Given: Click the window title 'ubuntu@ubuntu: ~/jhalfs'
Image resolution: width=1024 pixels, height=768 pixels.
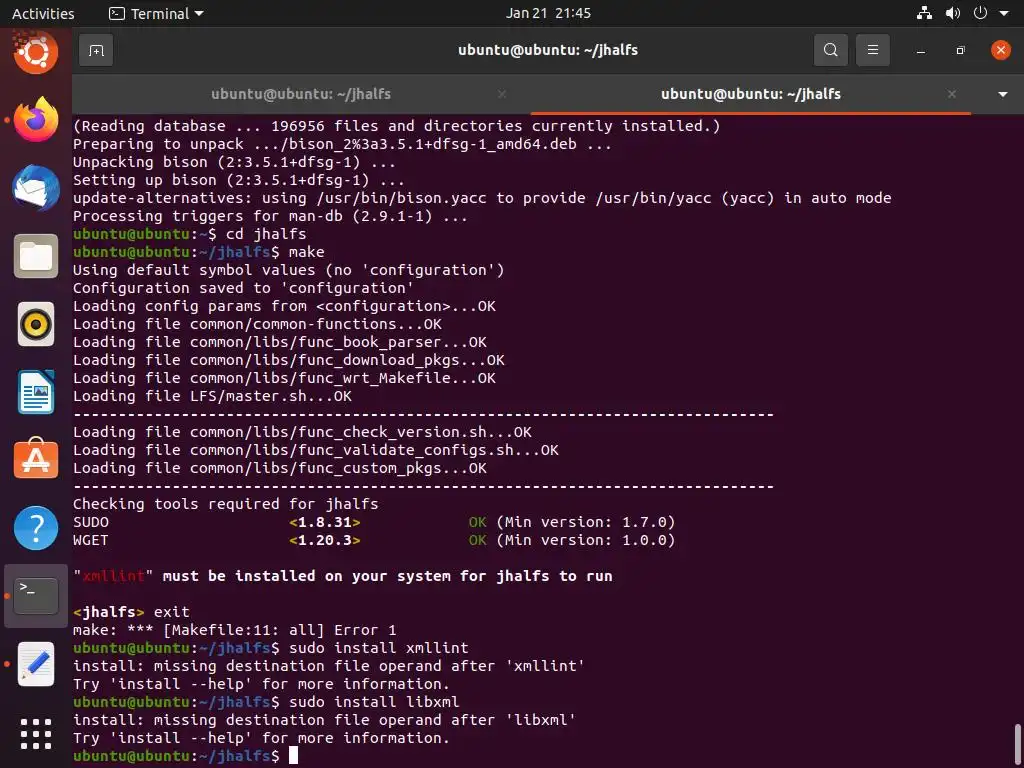Looking at the screenshot, I should click(548, 50).
